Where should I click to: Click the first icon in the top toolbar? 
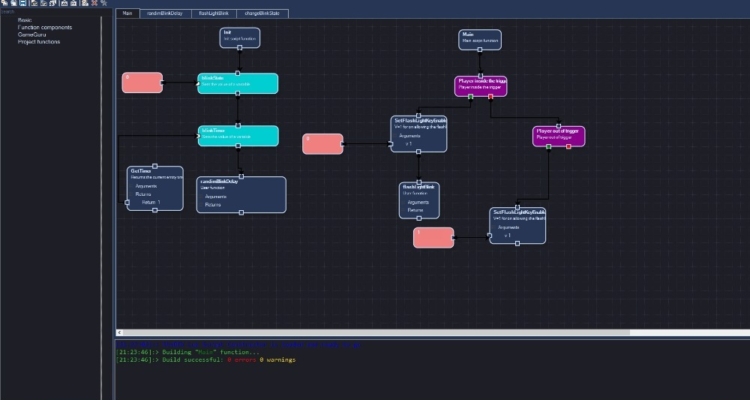tap(5, 3)
